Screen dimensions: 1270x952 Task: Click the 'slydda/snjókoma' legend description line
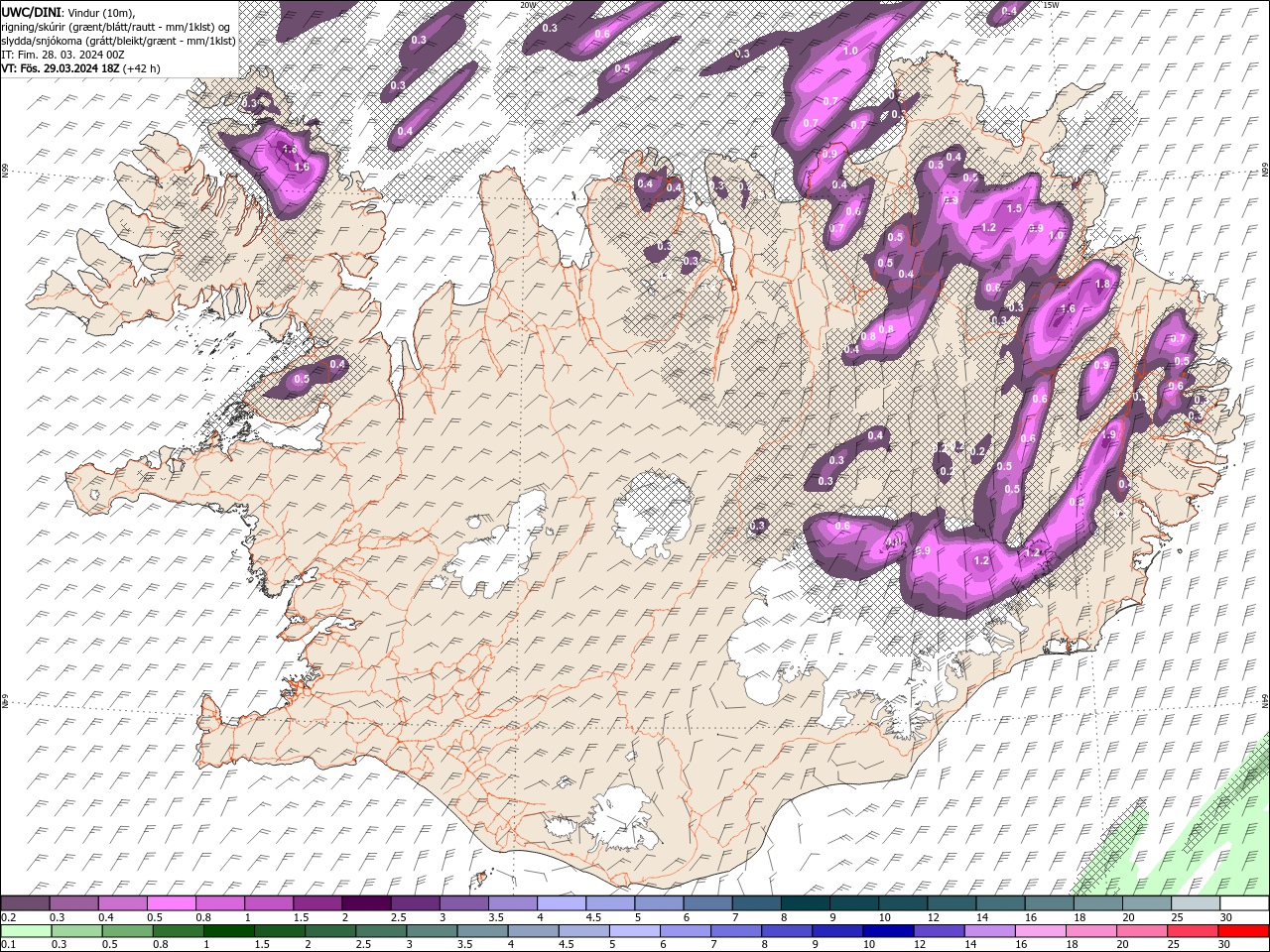(x=118, y=41)
